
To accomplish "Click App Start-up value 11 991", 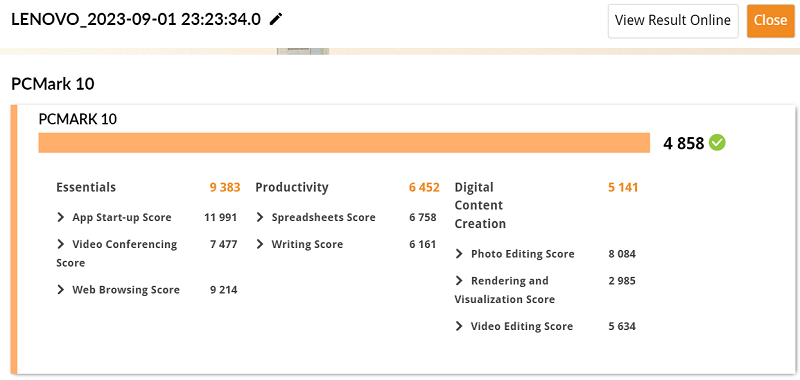I will pyautogui.click(x=220, y=218).
